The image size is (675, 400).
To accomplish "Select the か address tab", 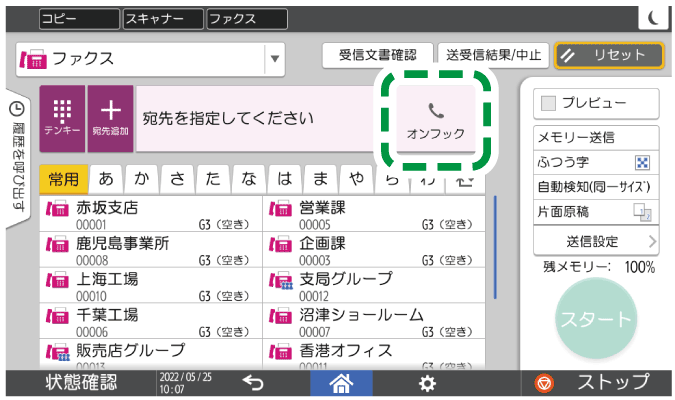I will point(142,179).
